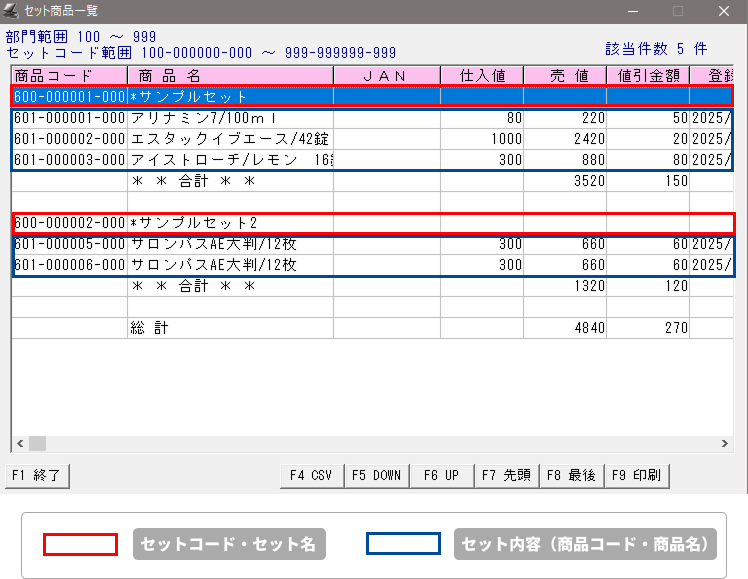Click the app icon in title bar
Image resolution: width=748 pixels, height=579 pixels.
[11, 11]
